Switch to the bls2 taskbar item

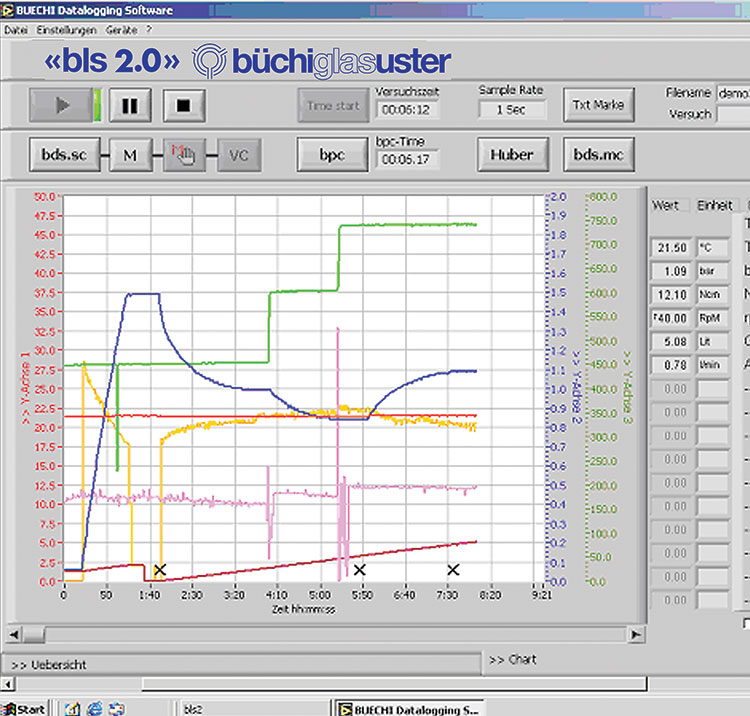click(x=254, y=709)
